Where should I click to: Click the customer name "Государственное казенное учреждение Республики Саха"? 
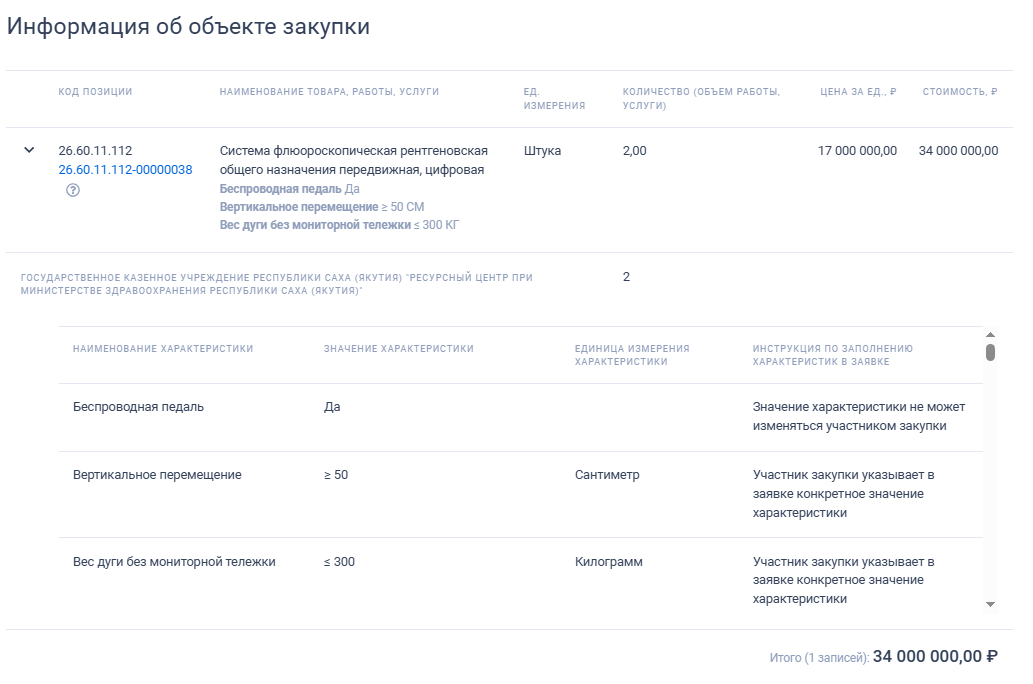click(277, 284)
